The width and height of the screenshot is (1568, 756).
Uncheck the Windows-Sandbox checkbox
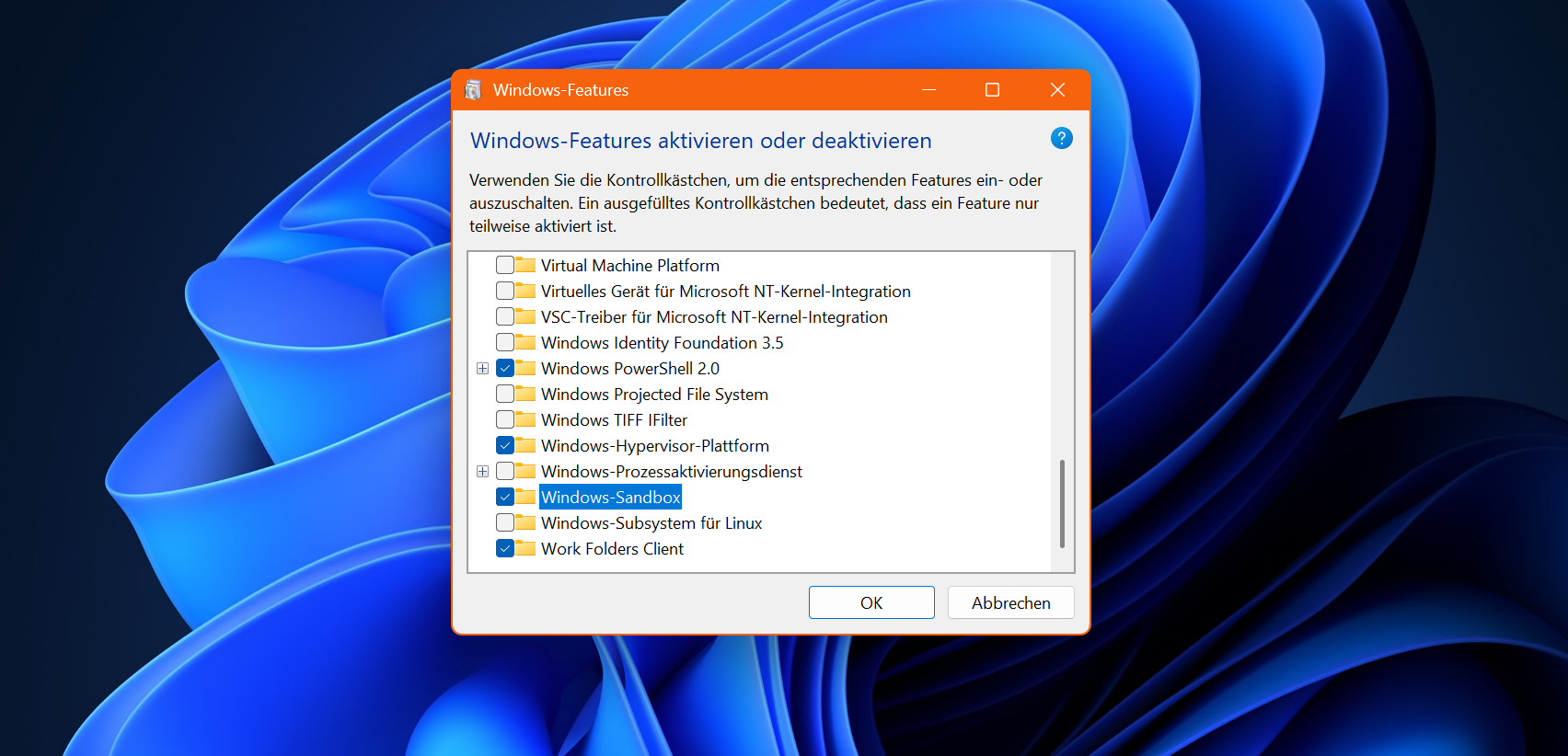[505, 497]
